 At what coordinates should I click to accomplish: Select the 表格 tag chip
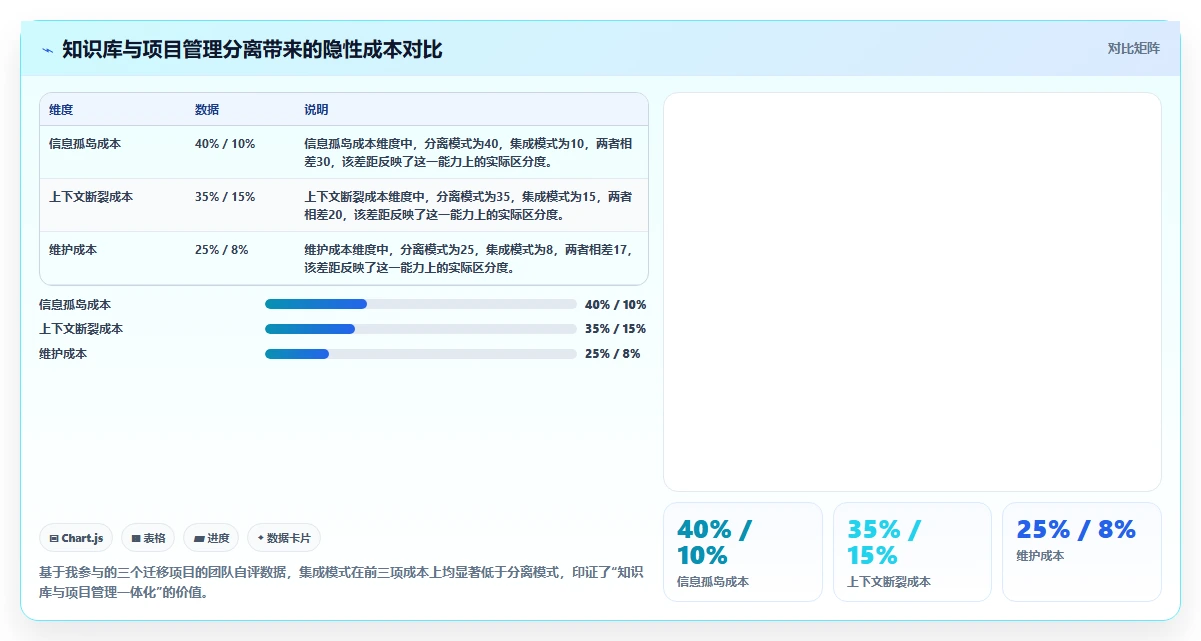click(x=148, y=538)
